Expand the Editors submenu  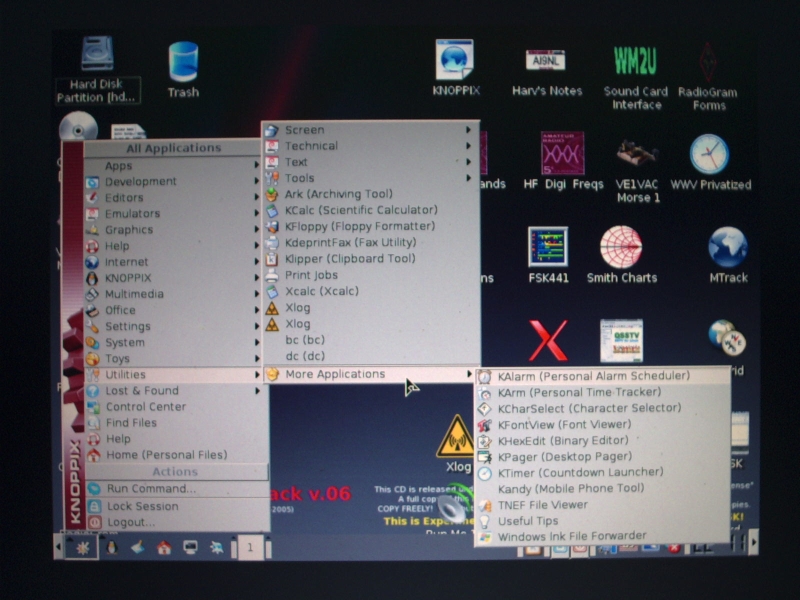pyautogui.click(x=172, y=197)
